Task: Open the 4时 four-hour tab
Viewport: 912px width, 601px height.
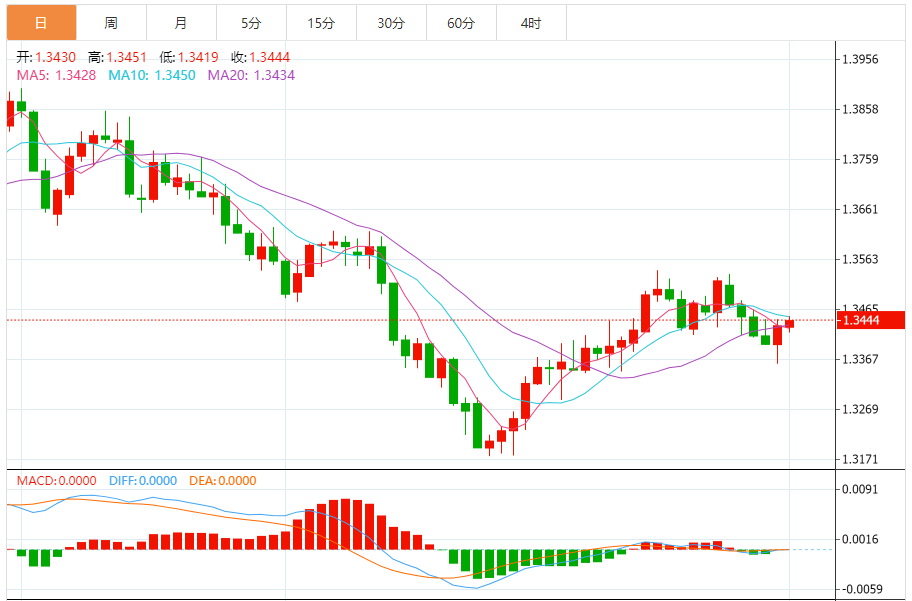Action: tap(531, 23)
